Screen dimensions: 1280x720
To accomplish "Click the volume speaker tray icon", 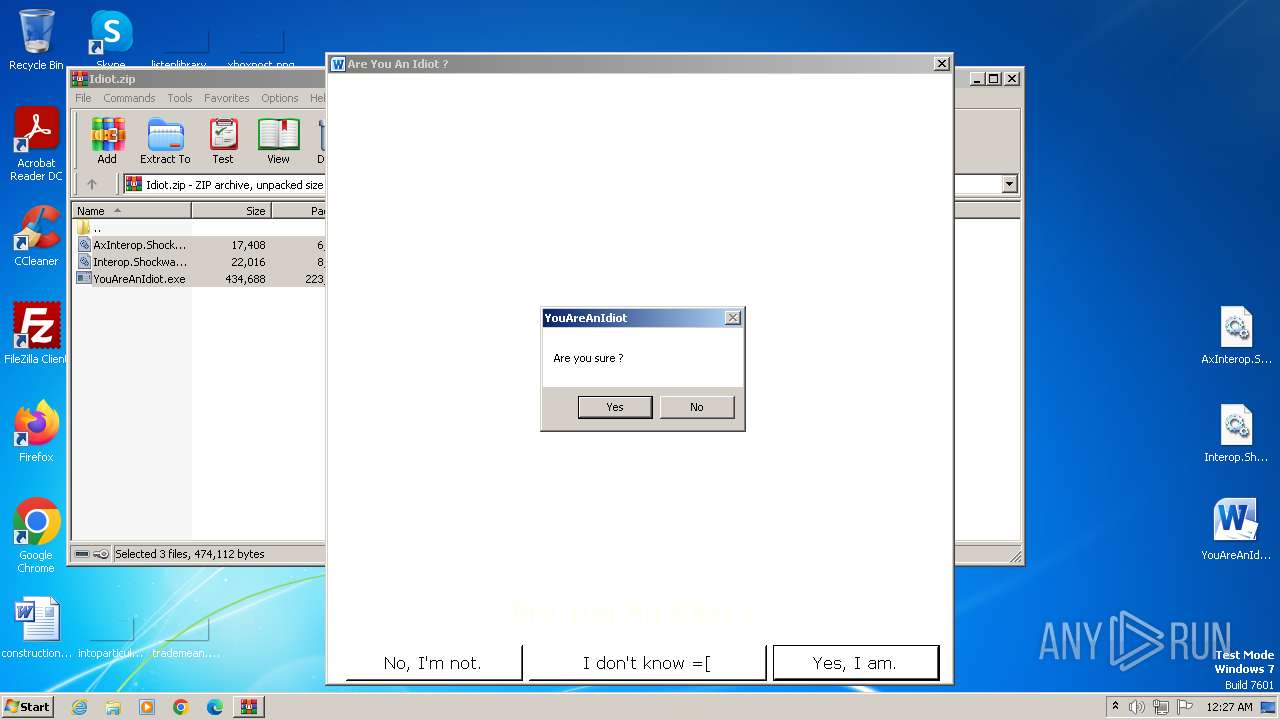I will click(1137, 707).
